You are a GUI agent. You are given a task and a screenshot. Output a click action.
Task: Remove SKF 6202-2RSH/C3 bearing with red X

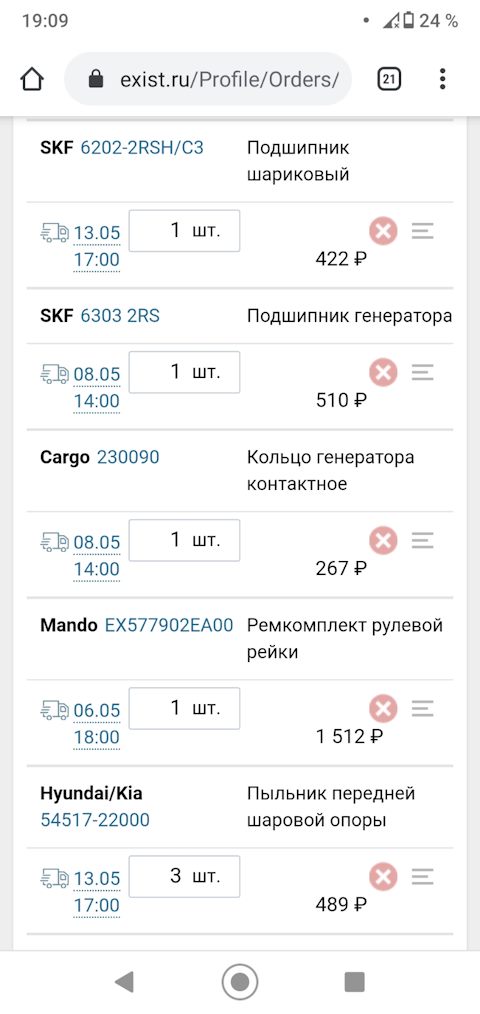tap(384, 231)
